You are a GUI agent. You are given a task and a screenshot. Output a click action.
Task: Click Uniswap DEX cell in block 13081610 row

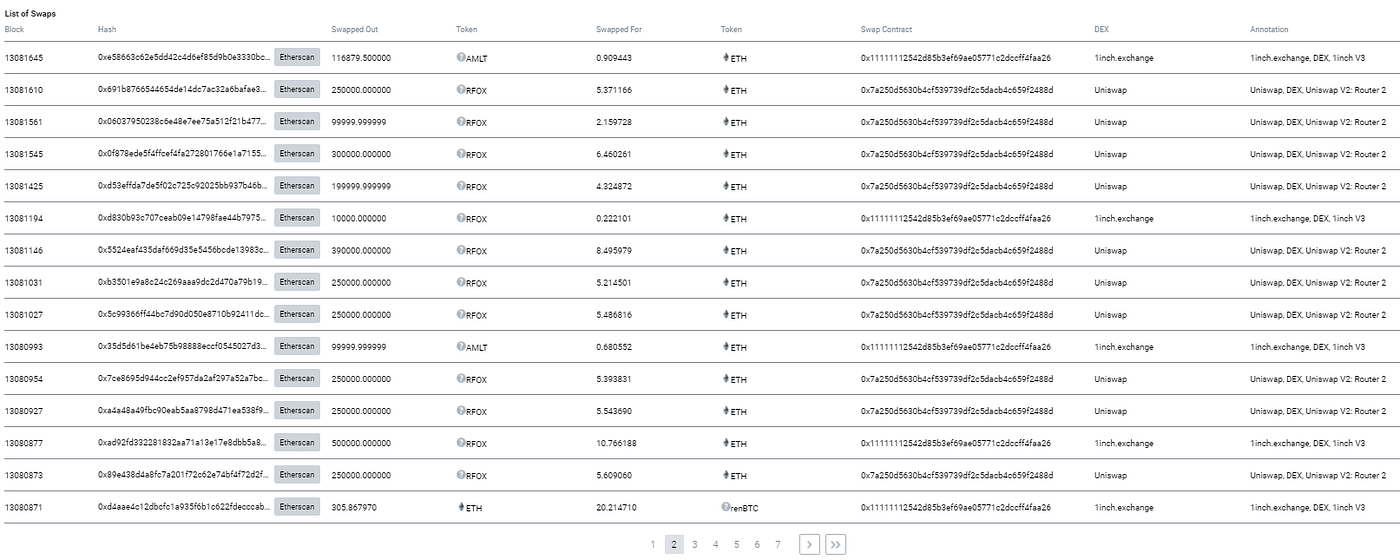(x=1112, y=90)
